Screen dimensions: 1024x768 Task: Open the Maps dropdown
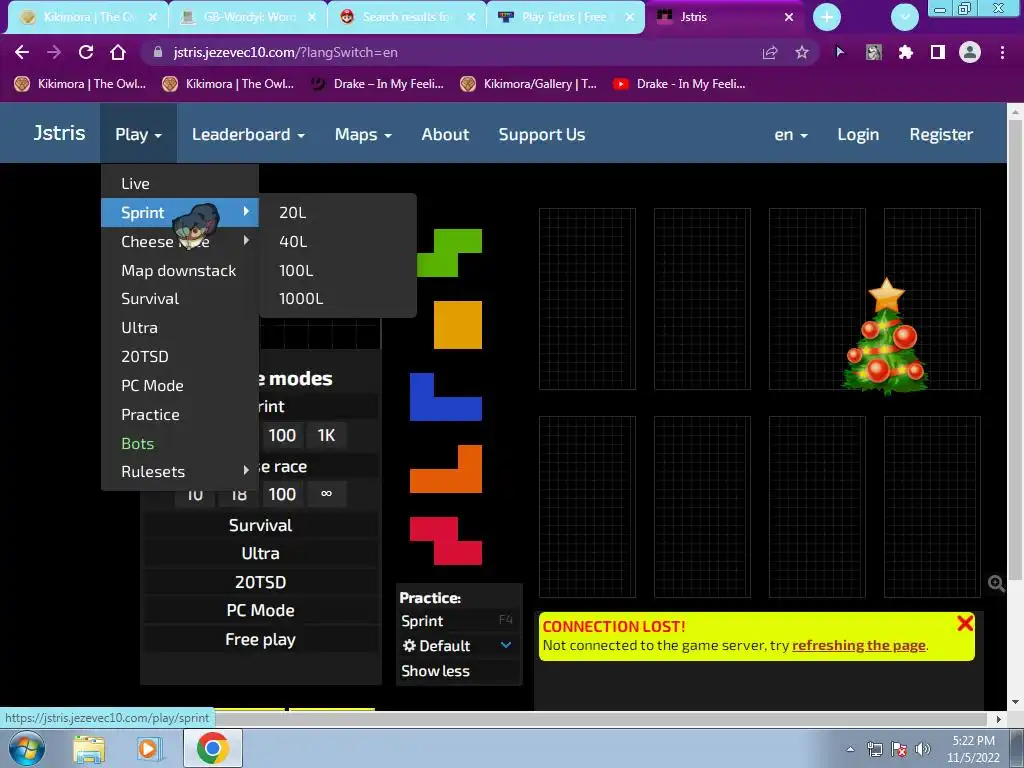[363, 134]
